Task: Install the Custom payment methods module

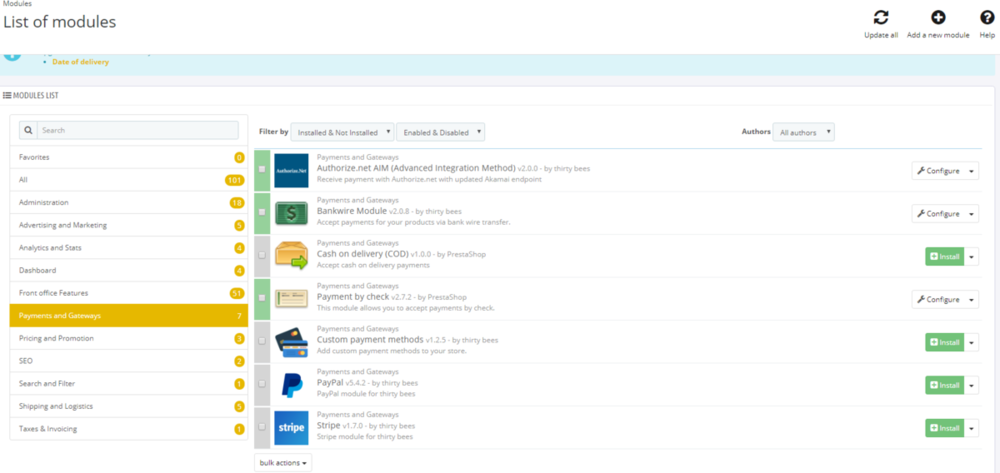Action: click(945, 342)
